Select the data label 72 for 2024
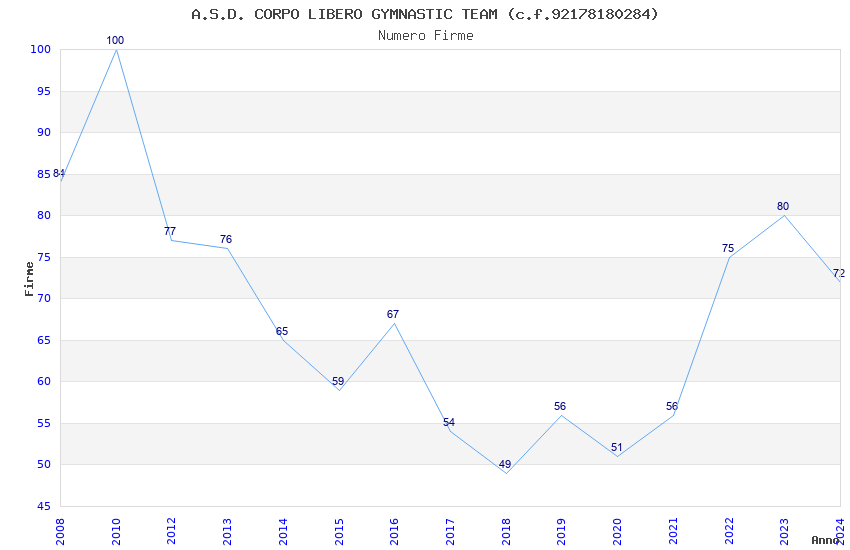850x550 pixels. pos(839,274)
